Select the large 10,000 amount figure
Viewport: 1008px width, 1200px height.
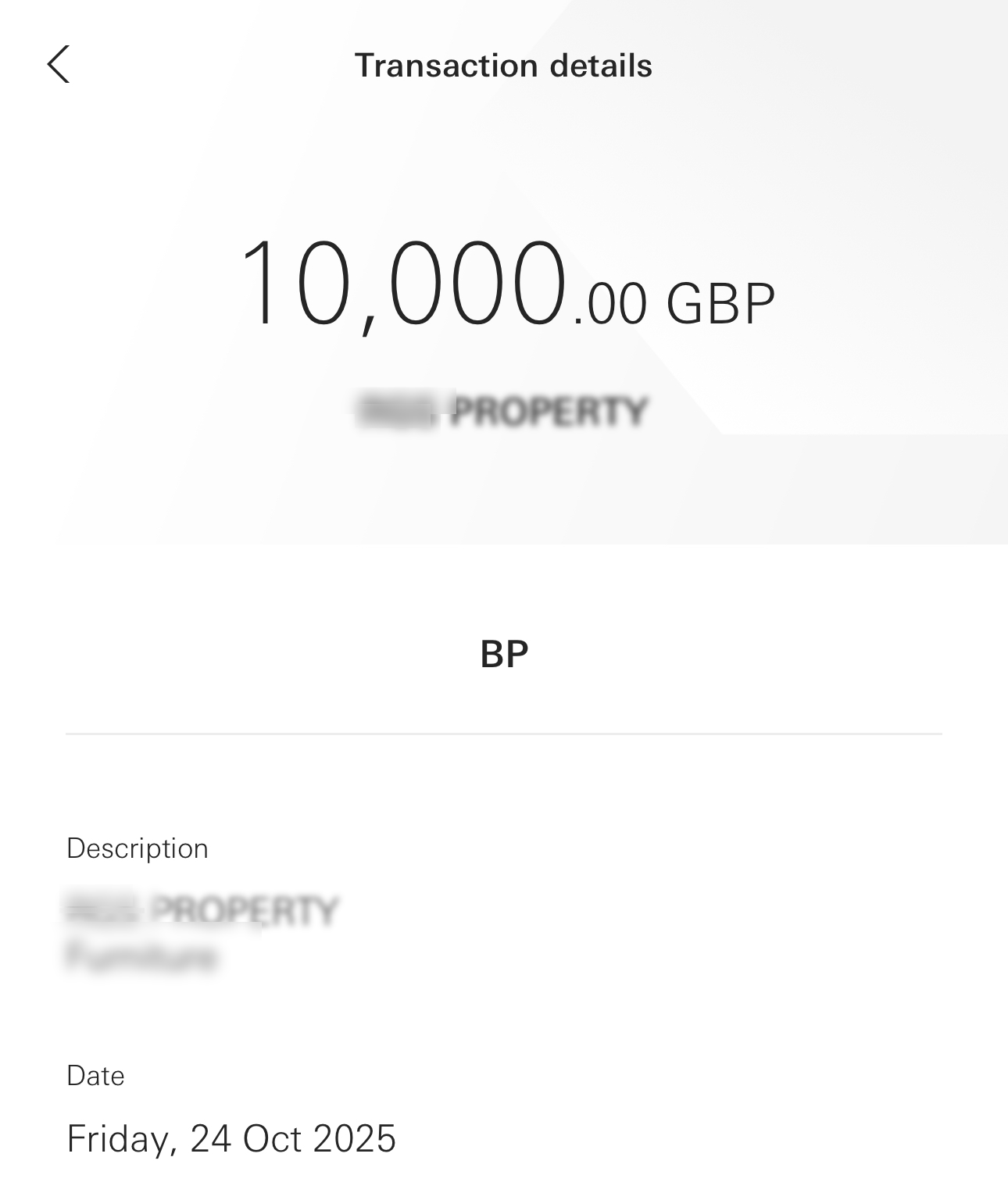click(x=402, y=284)
